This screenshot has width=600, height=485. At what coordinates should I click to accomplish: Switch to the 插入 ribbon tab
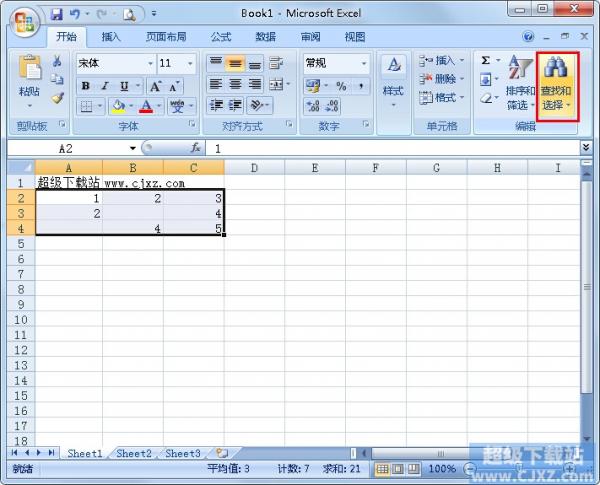[x=111, y=37]
